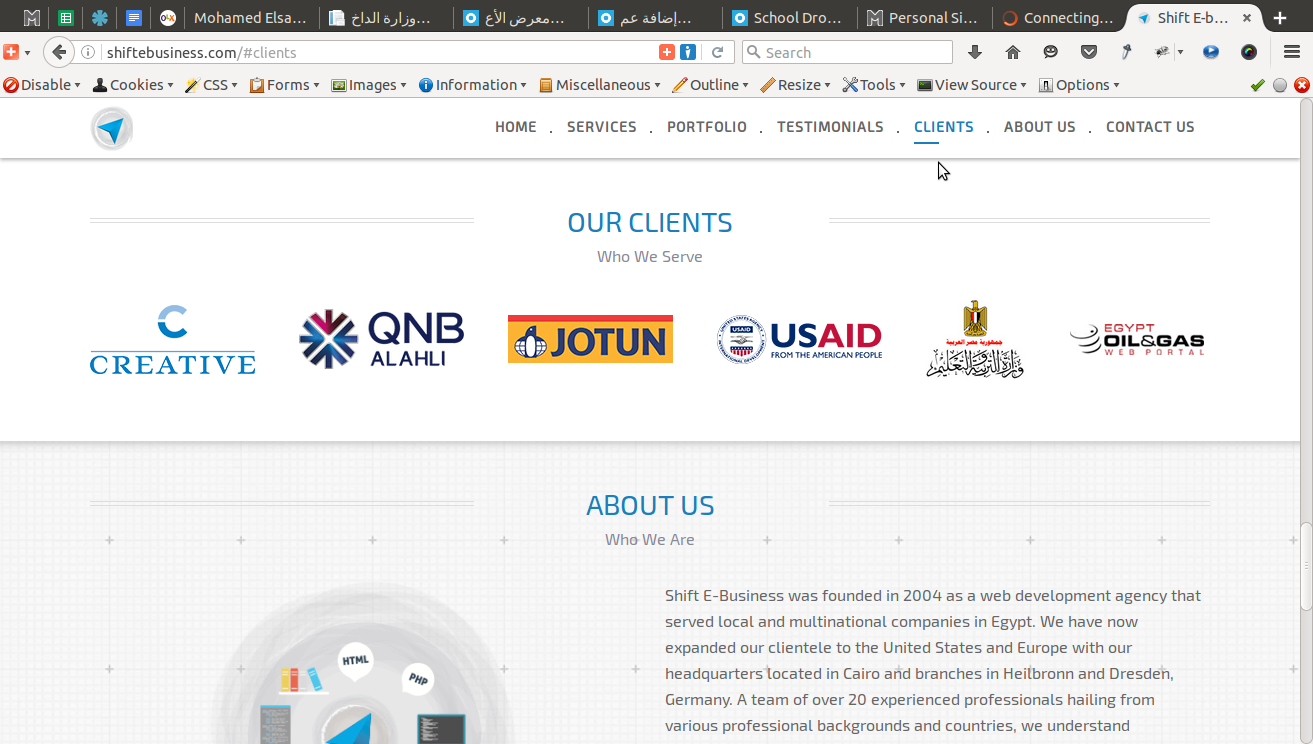Click the orange plus icon in address bar

coord(667,52)
